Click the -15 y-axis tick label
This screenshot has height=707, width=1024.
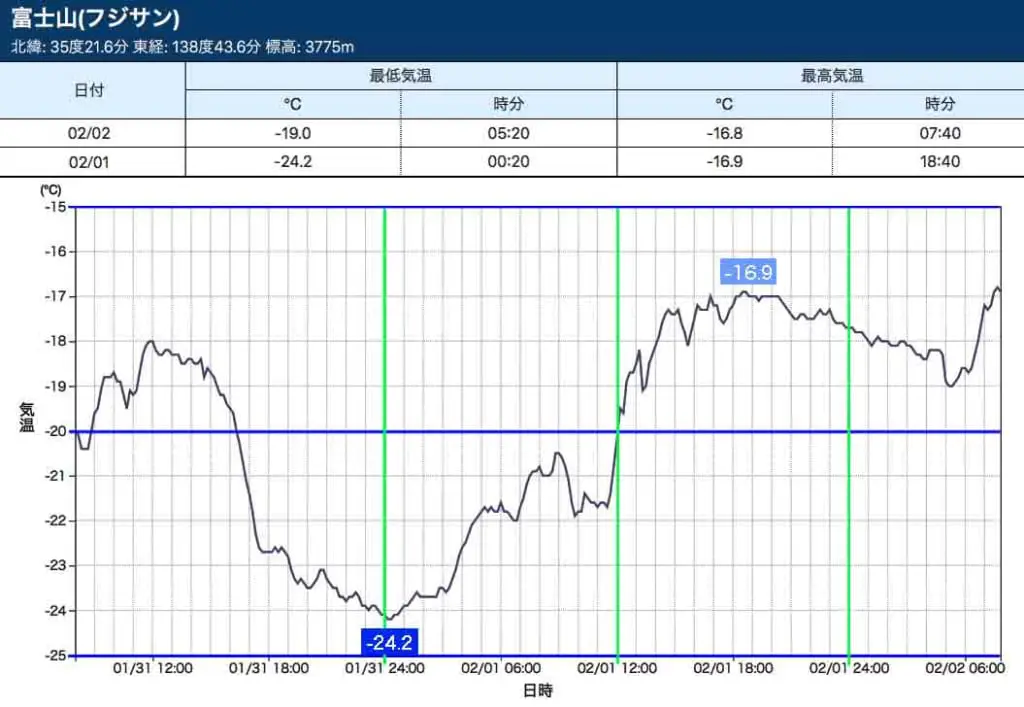tap(56, 207)
